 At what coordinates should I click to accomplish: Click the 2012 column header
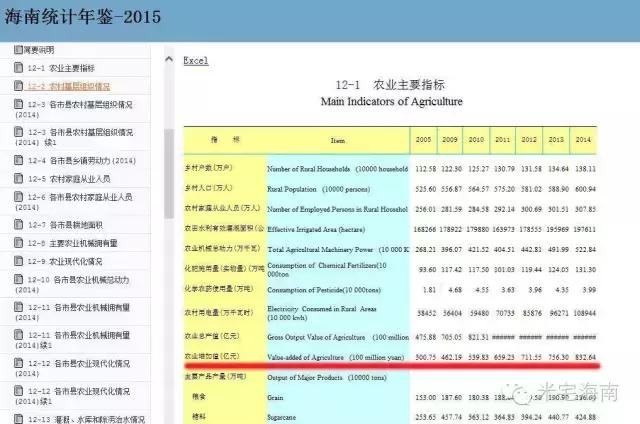click(529, 140)
